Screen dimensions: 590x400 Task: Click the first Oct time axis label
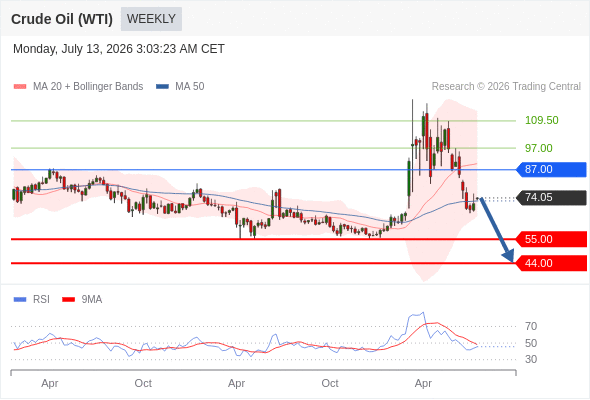(x=143, y=383)
